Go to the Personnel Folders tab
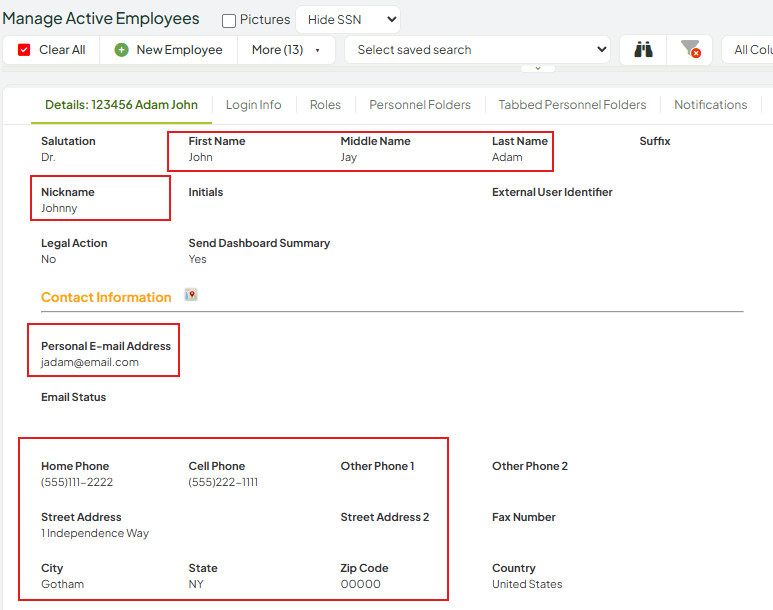 coord(420,105)
